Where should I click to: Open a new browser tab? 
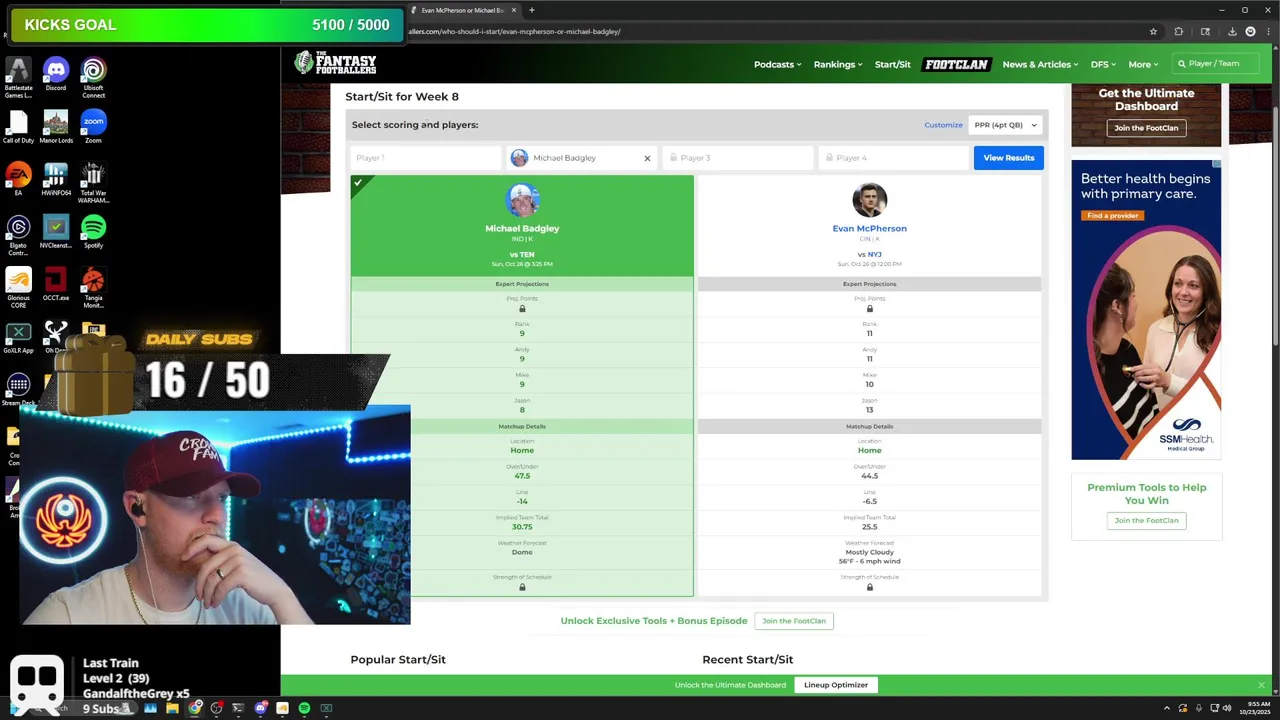pyautogui.click(x=532, y=10)
